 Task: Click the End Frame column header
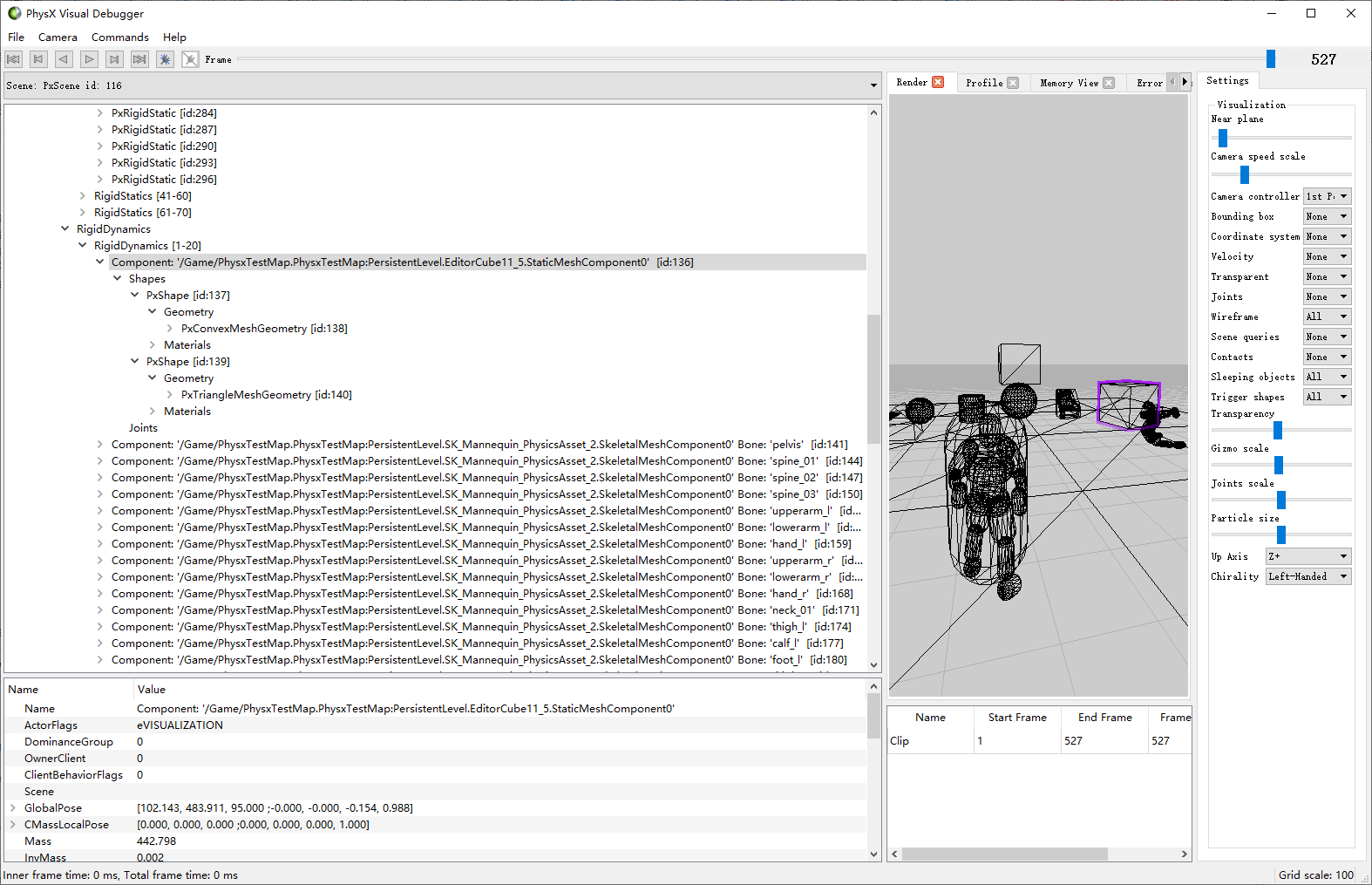(1105, 718)
